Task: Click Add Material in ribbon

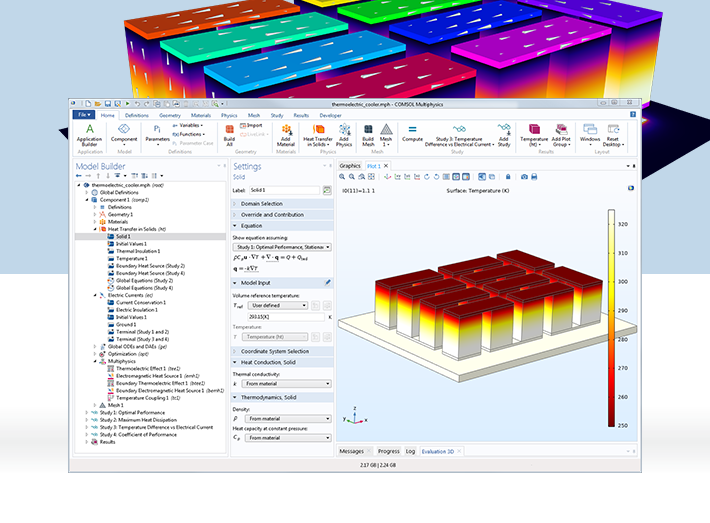Action: 286,135
